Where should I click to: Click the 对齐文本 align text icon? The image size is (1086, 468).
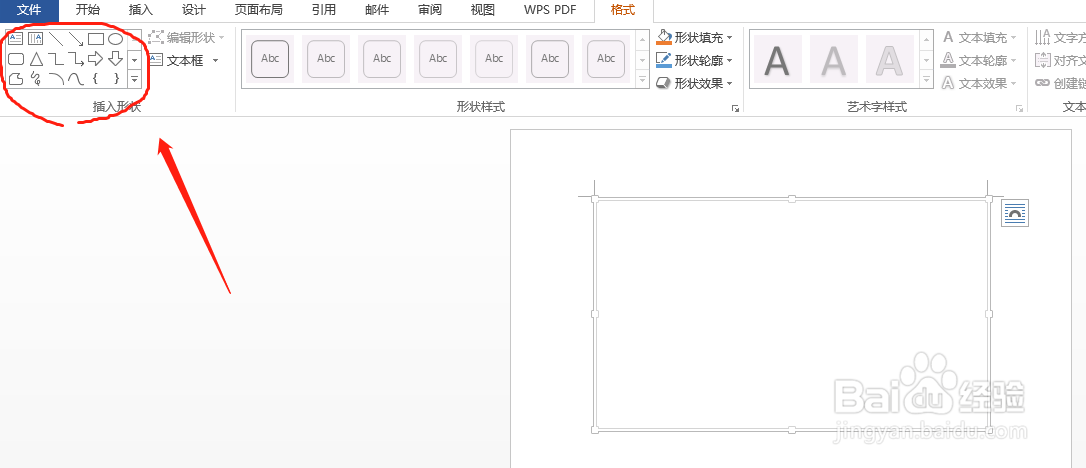pyautogui.click(x=1042, y=60)
